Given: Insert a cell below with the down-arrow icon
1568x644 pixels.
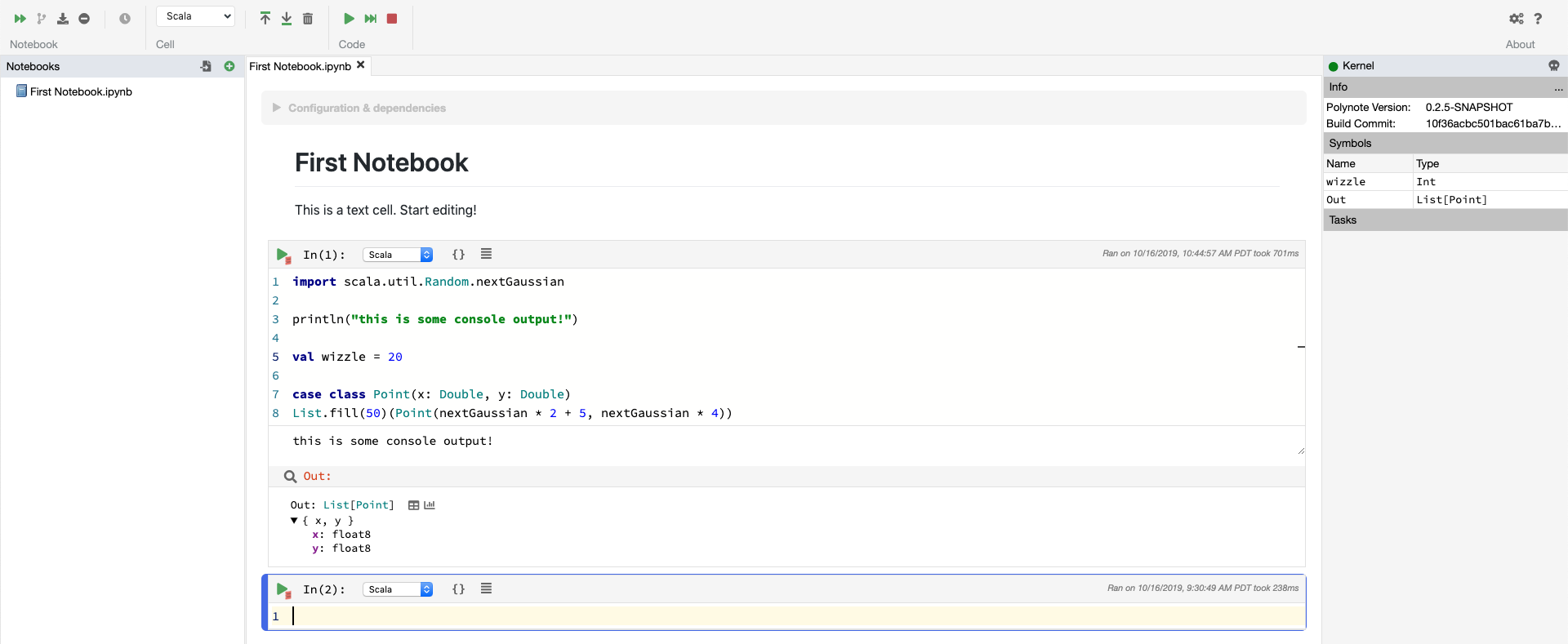Looking at the screenshot, I should click(287, 18).
